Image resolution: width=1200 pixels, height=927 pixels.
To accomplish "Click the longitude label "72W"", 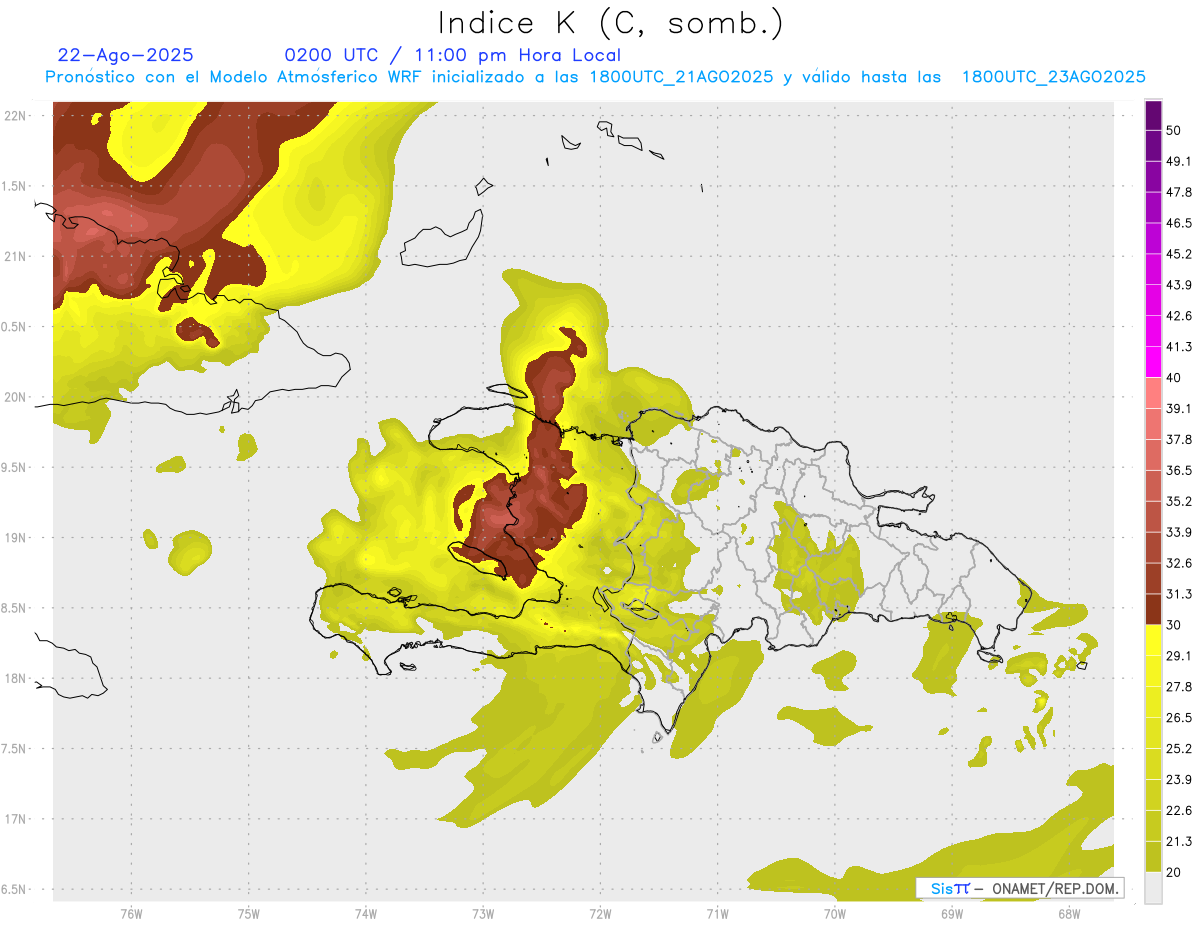I will click(x=600, y=914).
